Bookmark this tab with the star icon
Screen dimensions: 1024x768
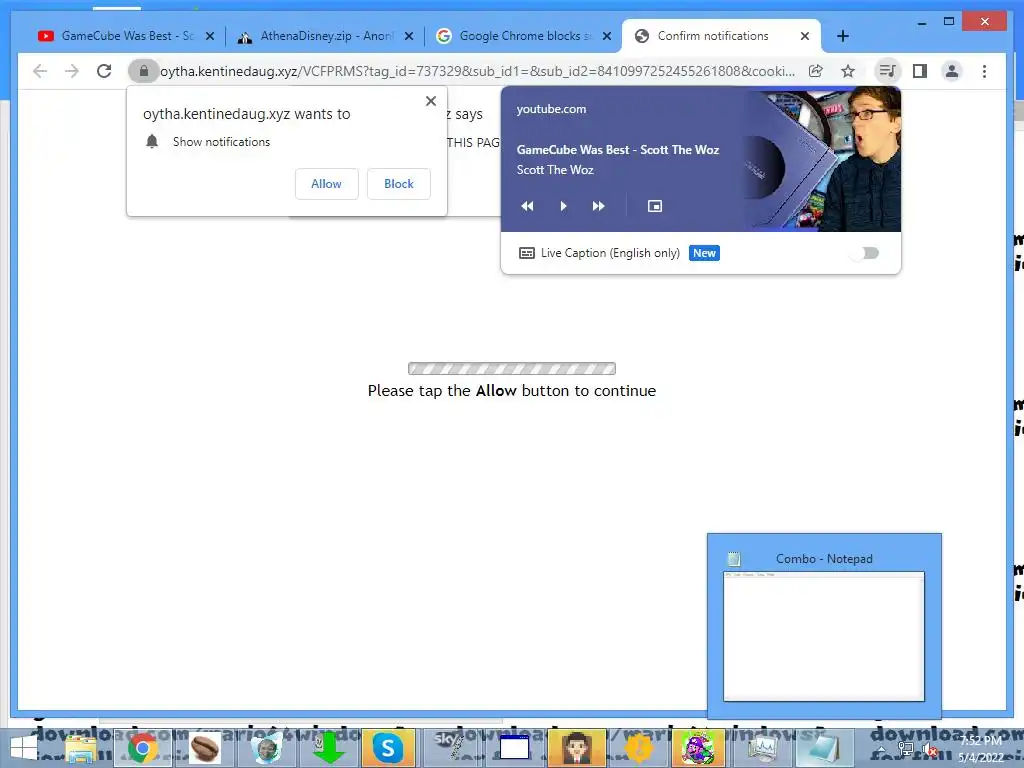848,71
